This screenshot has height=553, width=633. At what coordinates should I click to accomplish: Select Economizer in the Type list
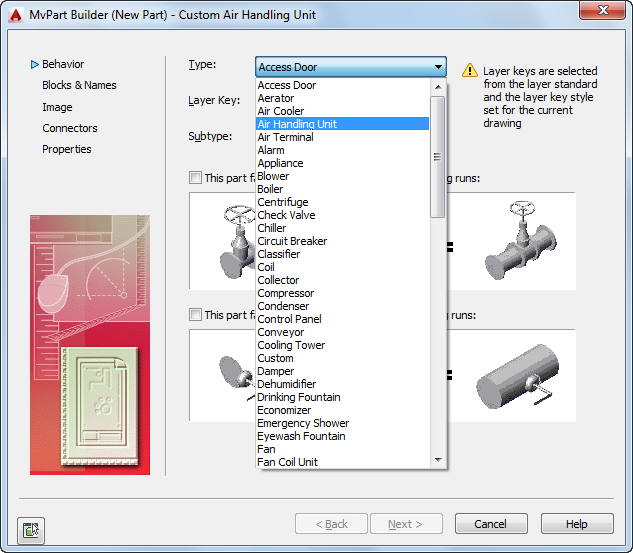[343, 410]
